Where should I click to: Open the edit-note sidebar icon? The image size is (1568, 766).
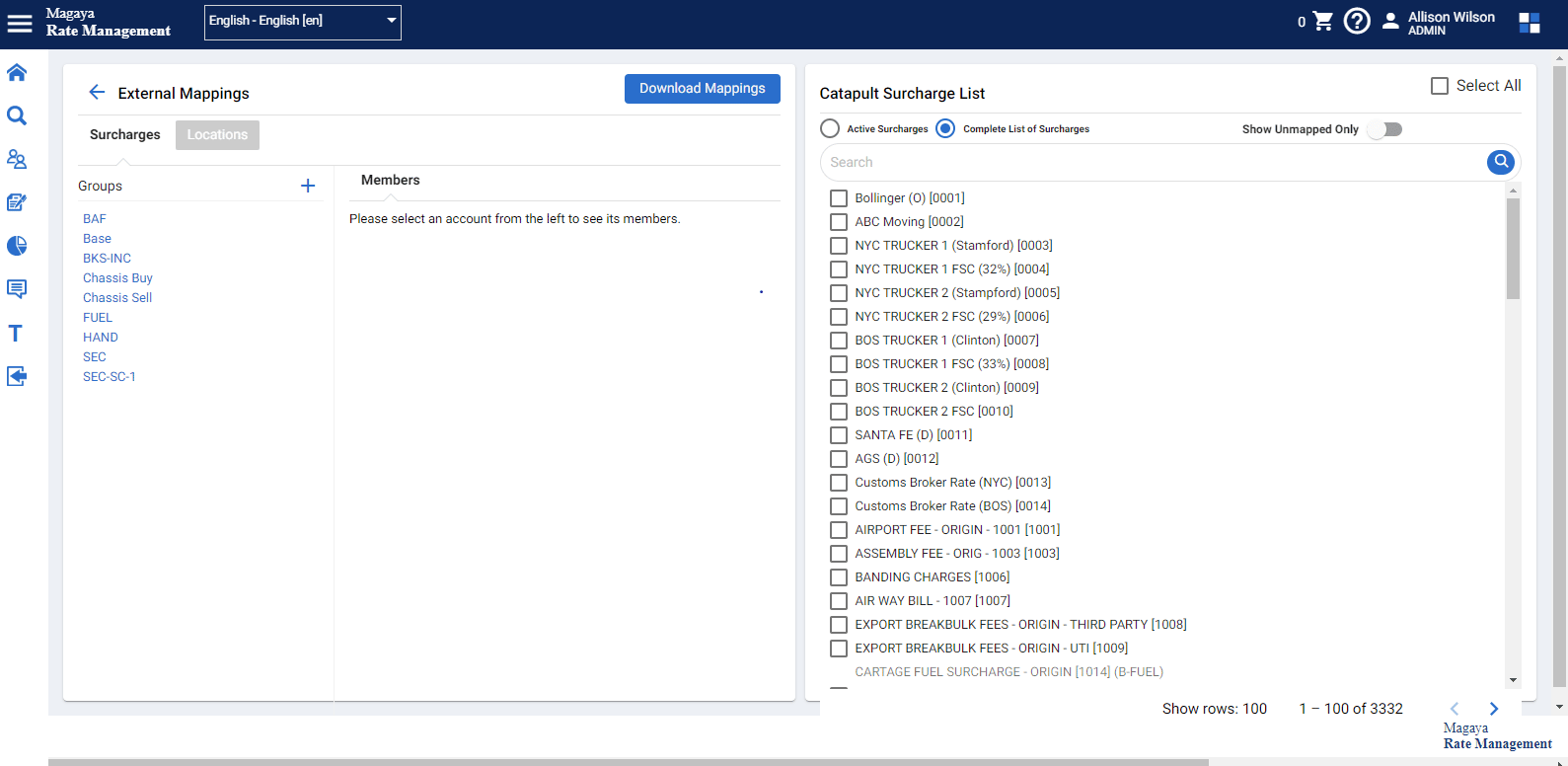pos(17,202)
